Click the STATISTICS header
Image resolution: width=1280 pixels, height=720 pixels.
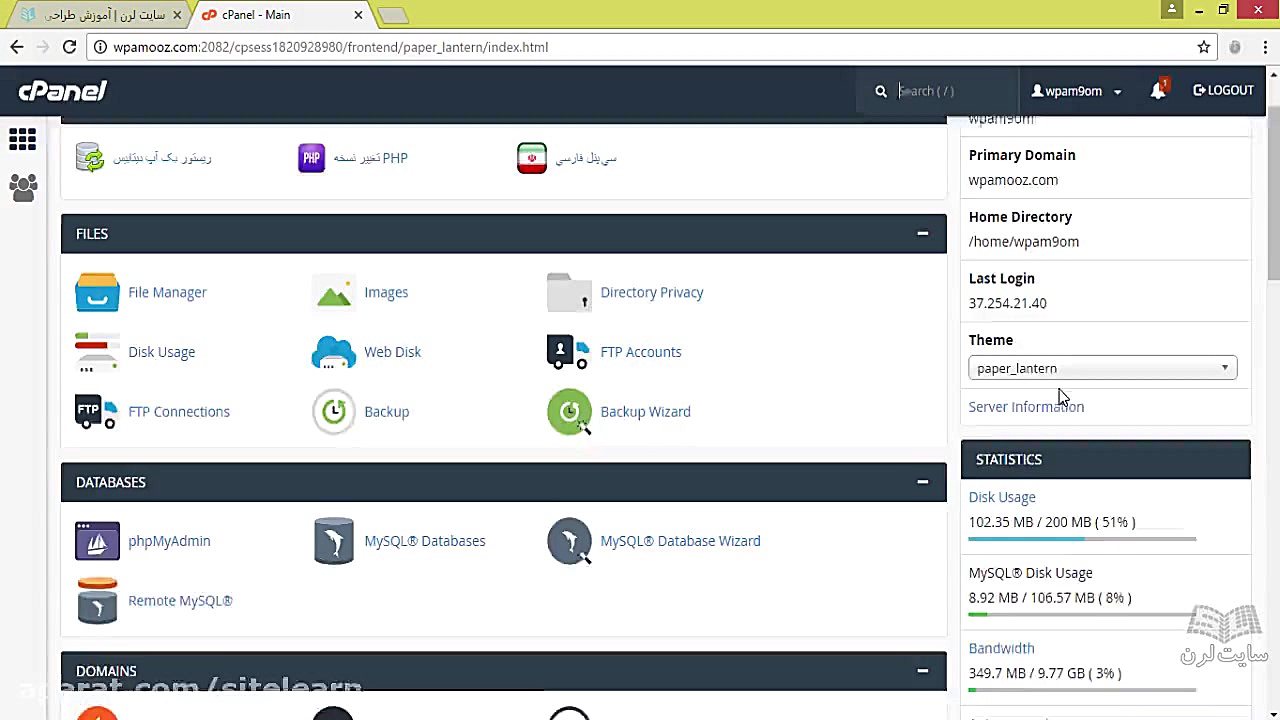[1105, 459]
